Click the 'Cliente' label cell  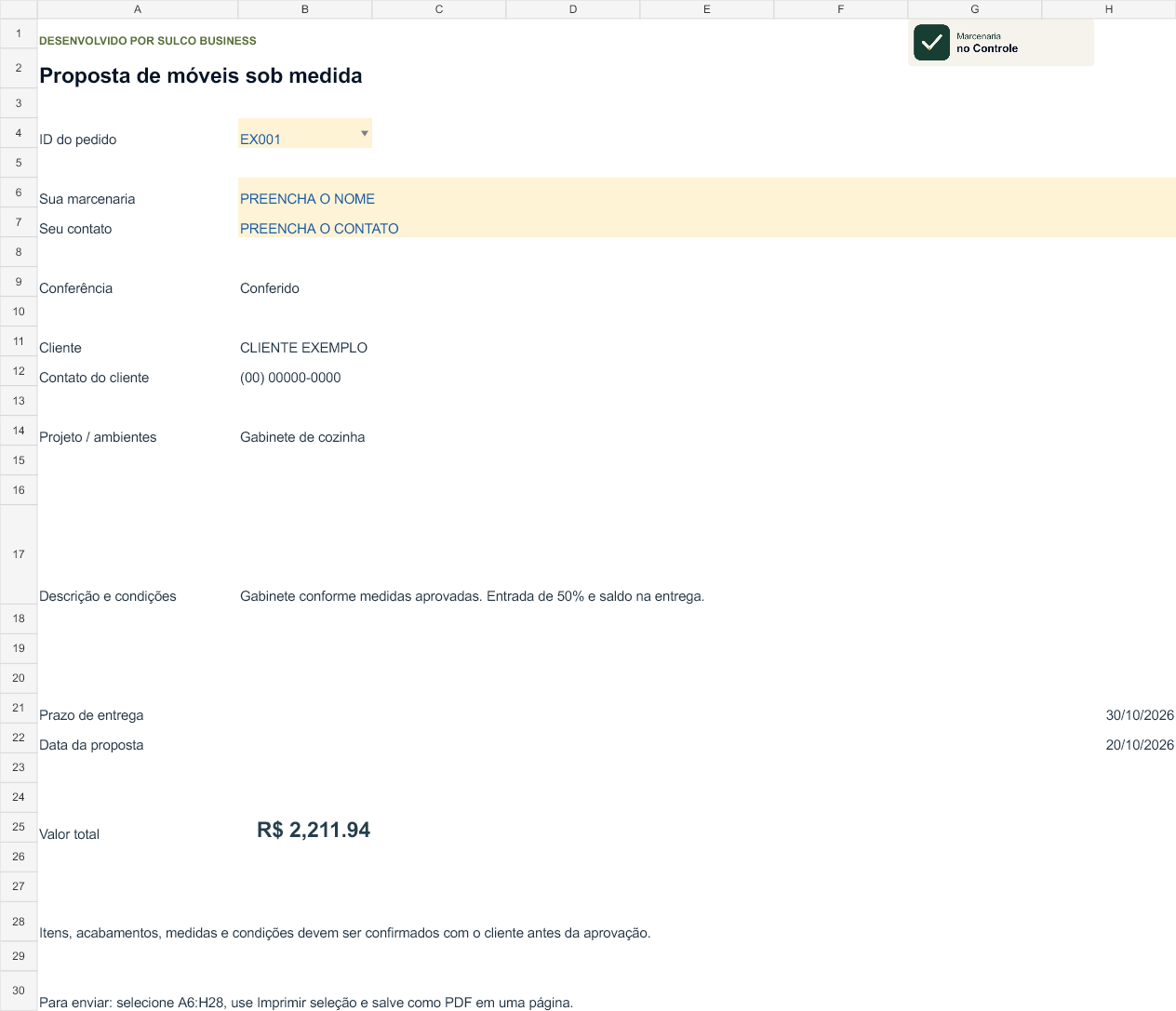pos(60,348)
